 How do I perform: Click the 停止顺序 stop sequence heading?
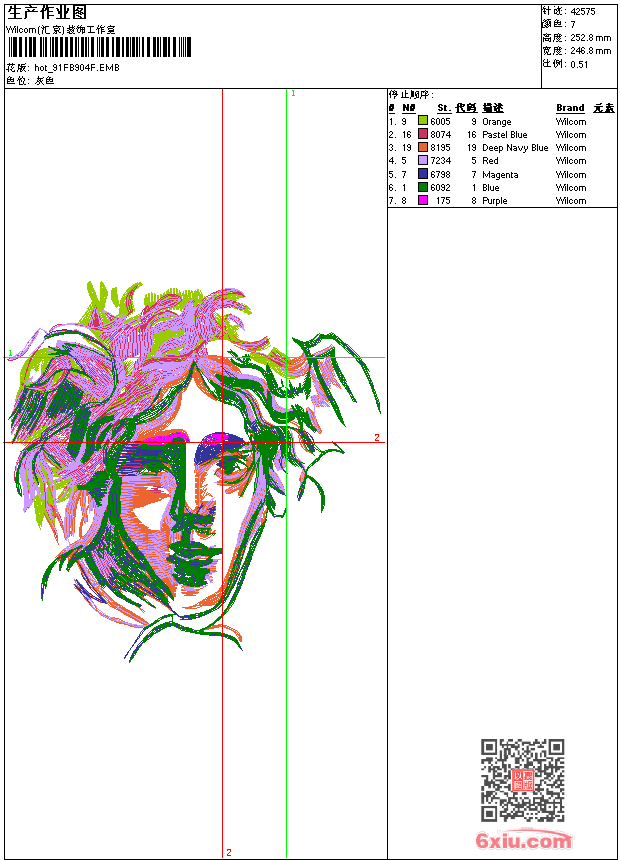[411, 94]
